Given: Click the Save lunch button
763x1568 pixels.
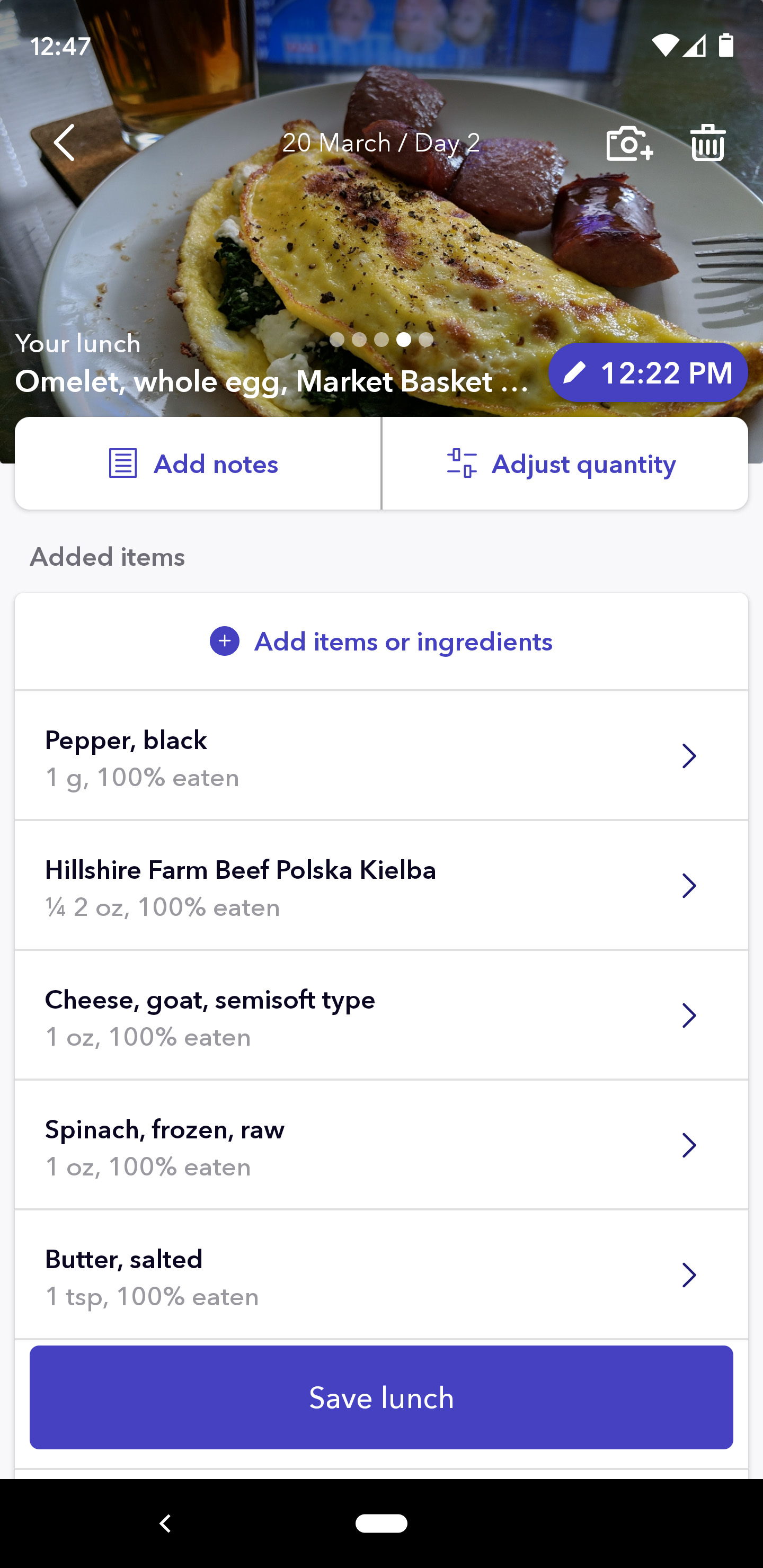Looking at the screenshot, I should (381, 1397).
